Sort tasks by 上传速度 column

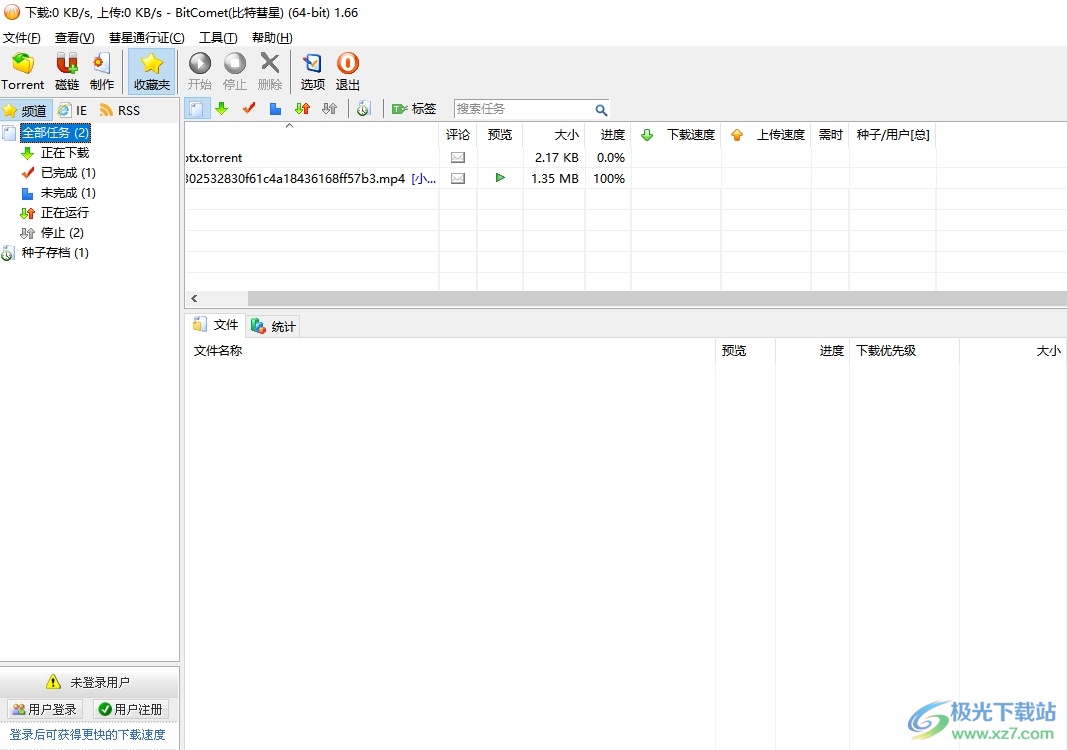766,135
